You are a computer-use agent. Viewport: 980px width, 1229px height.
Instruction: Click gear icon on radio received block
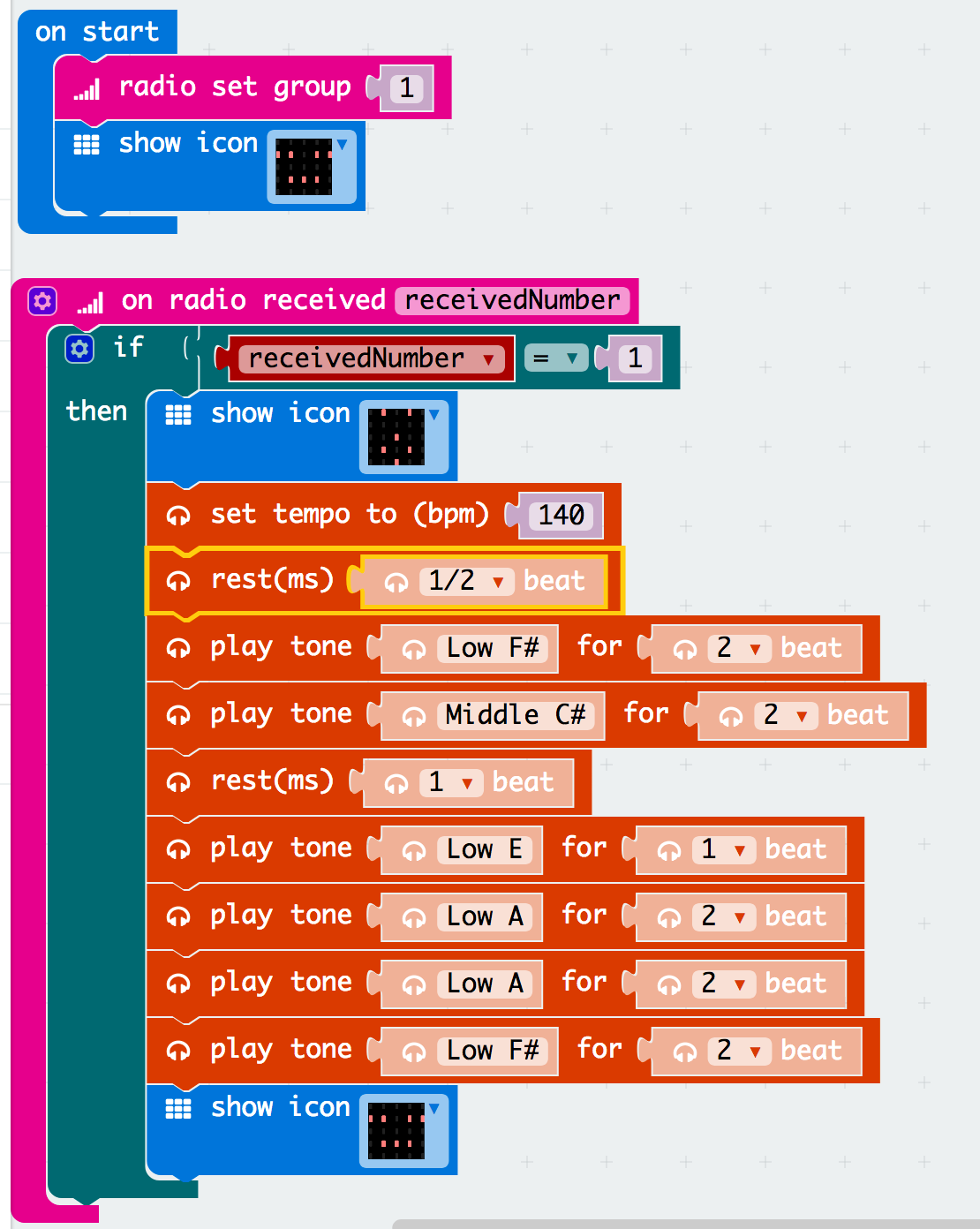tap(42, 301)
